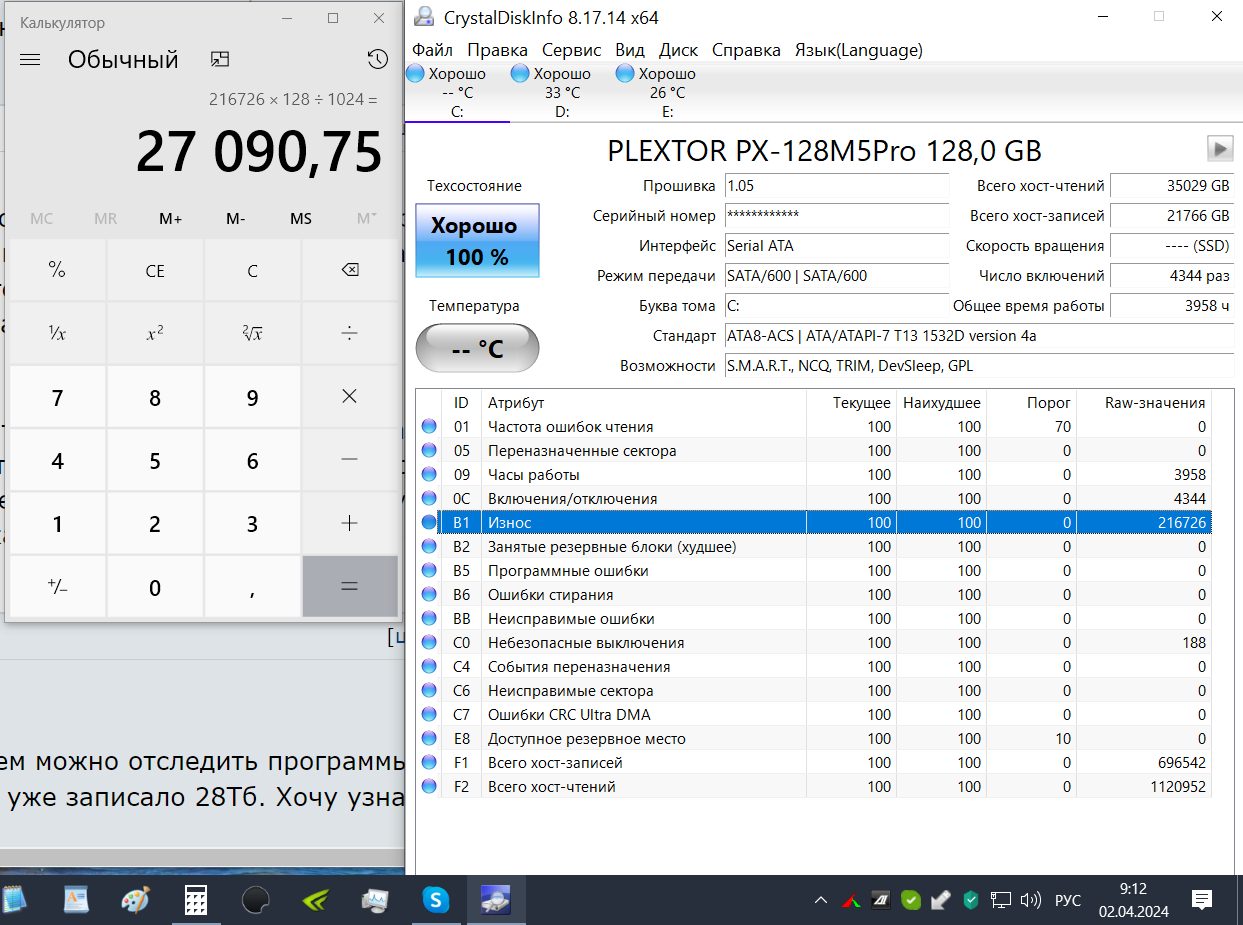Click the calculator minus key
The image size is (1243, 925).
point(349,460)
